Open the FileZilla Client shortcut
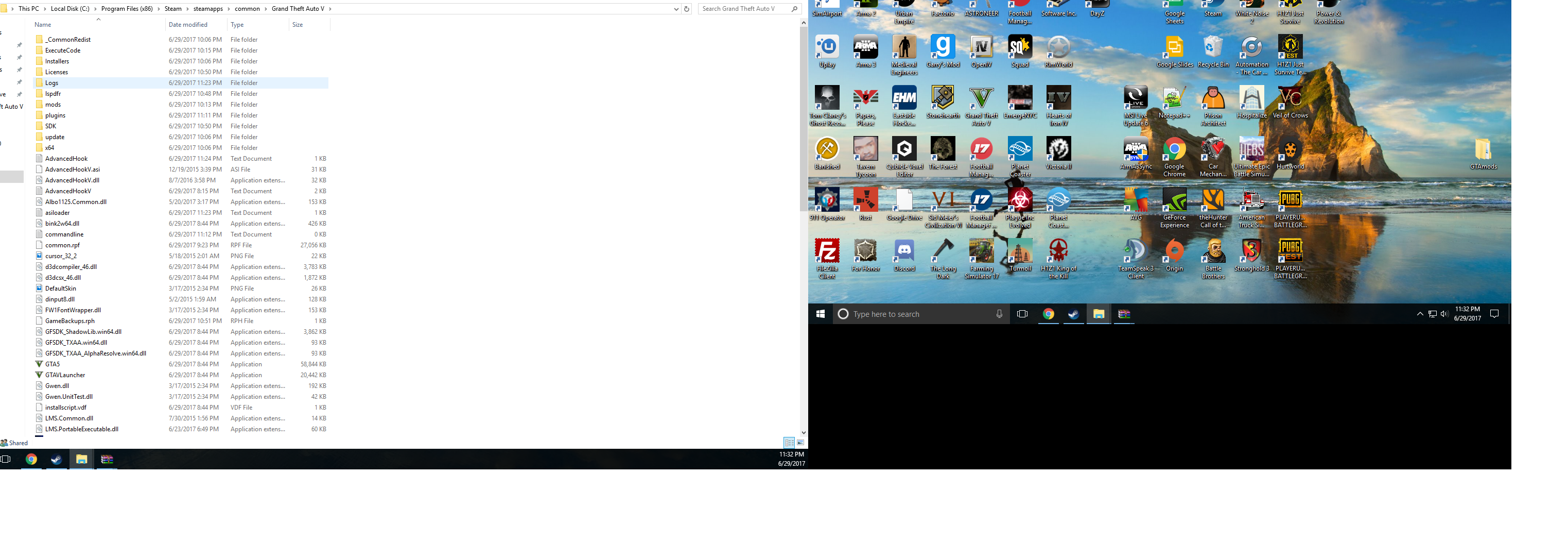1568x541 pixels. click(827, 260)
